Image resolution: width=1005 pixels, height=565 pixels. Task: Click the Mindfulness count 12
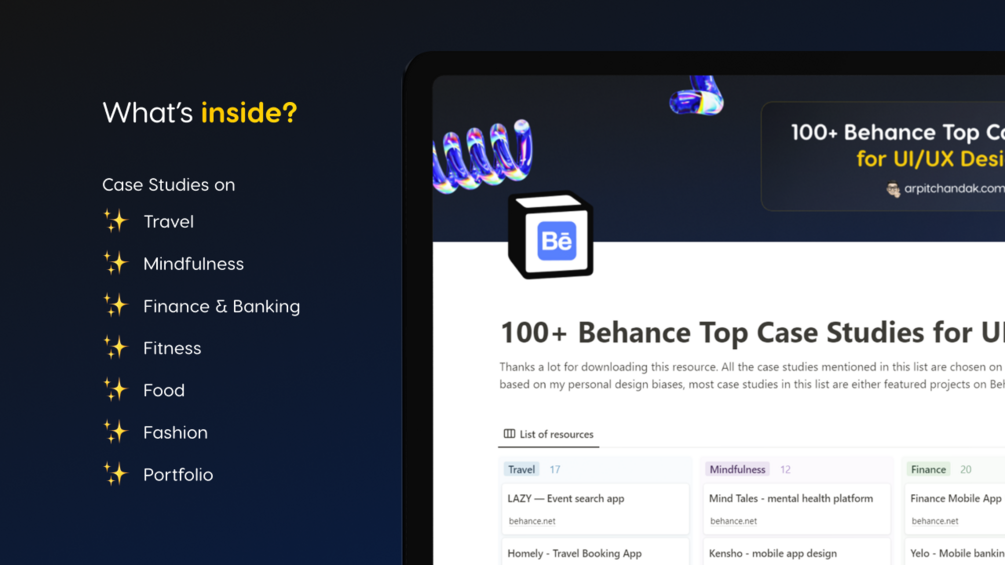pos(785,470)
